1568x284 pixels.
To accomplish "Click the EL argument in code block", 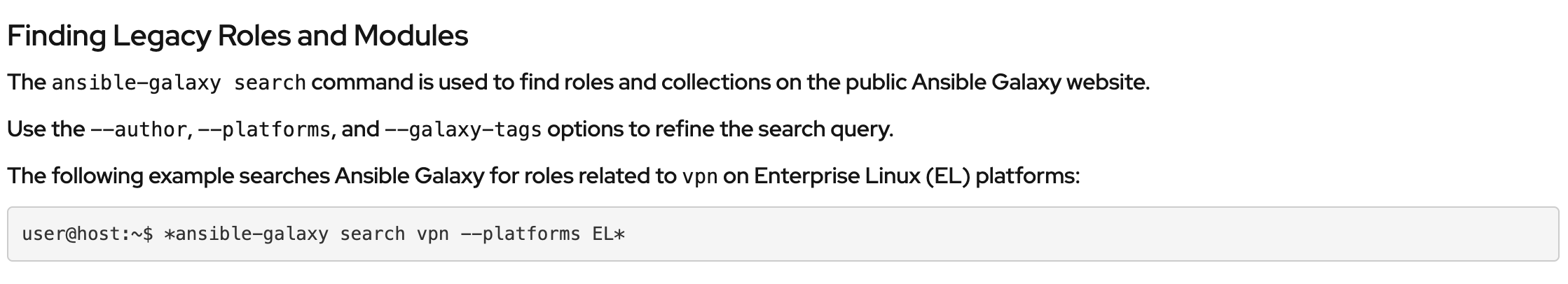I will point(603,234).
